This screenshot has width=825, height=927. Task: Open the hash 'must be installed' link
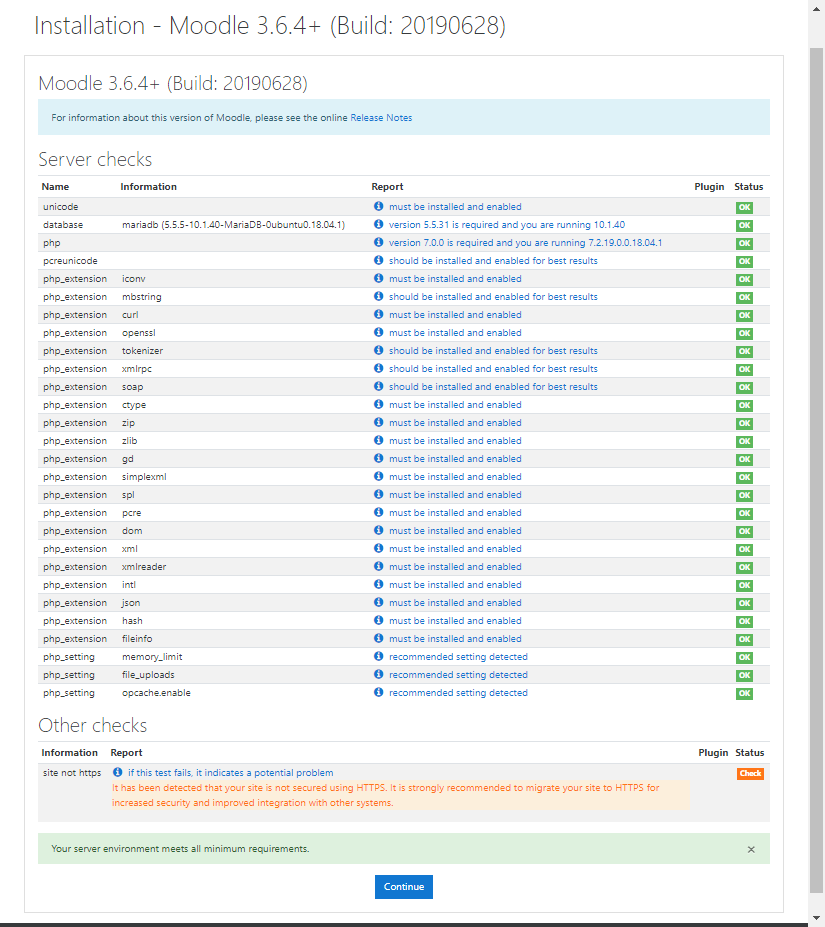tap(455, 621)
